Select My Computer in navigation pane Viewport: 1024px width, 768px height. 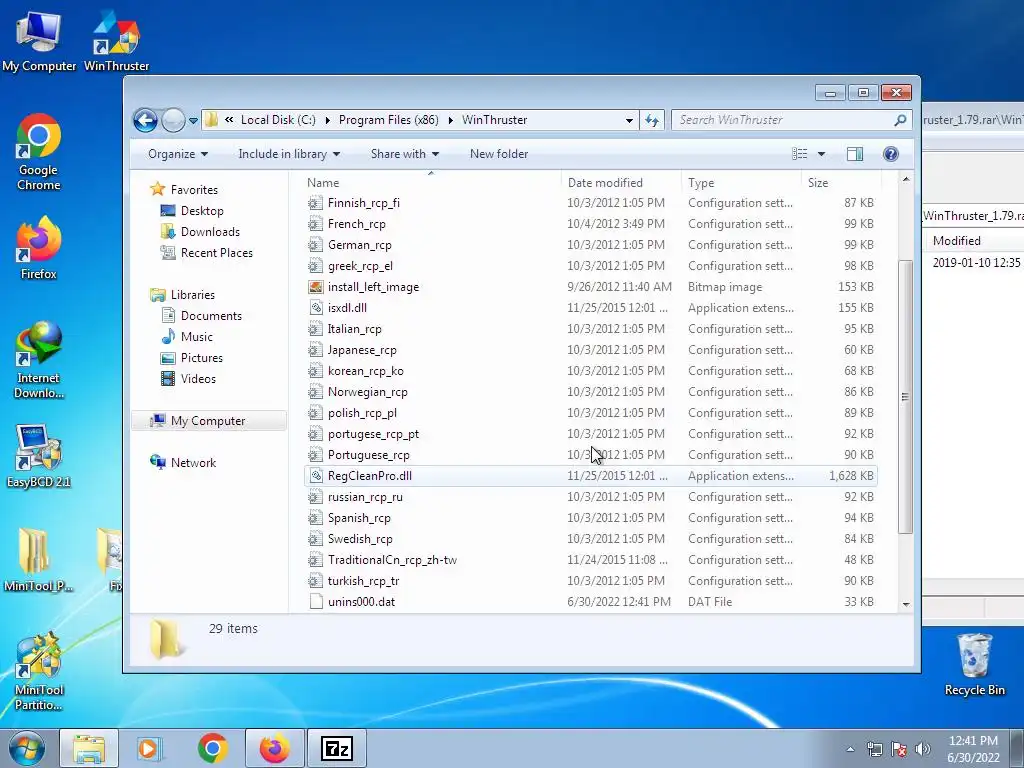[209, 421]
